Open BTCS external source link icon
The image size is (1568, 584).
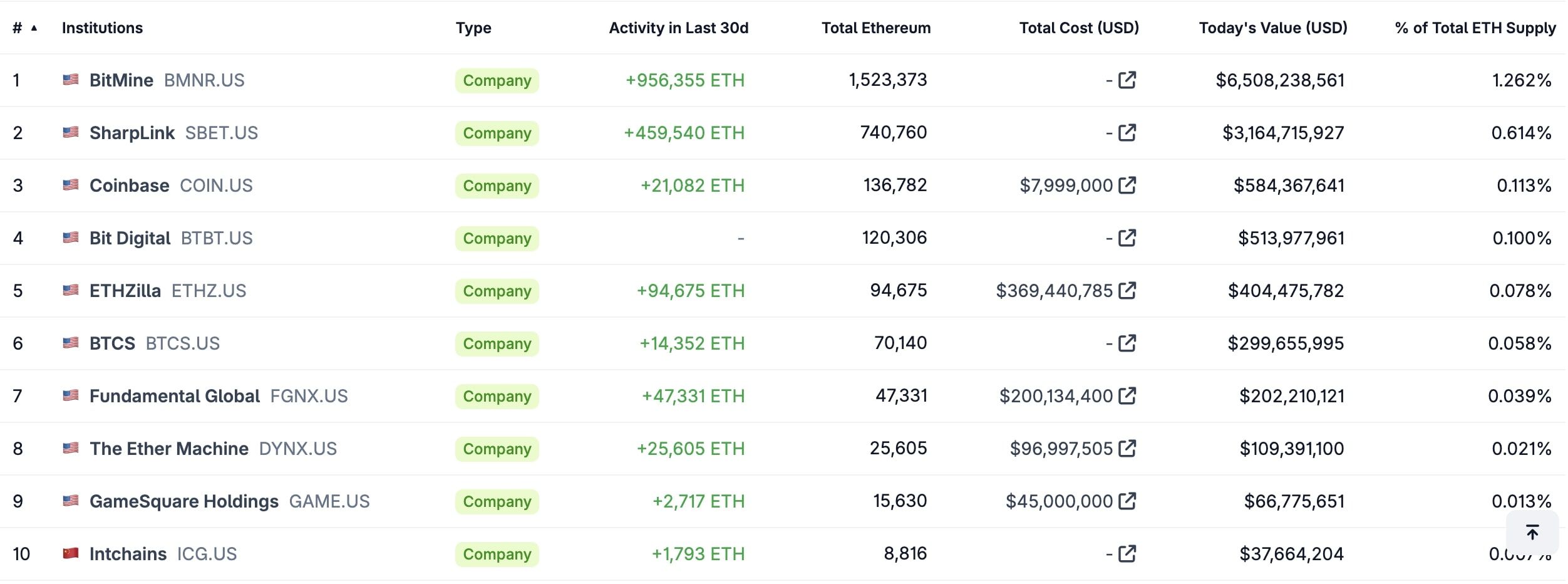[x=1127, y=343]
